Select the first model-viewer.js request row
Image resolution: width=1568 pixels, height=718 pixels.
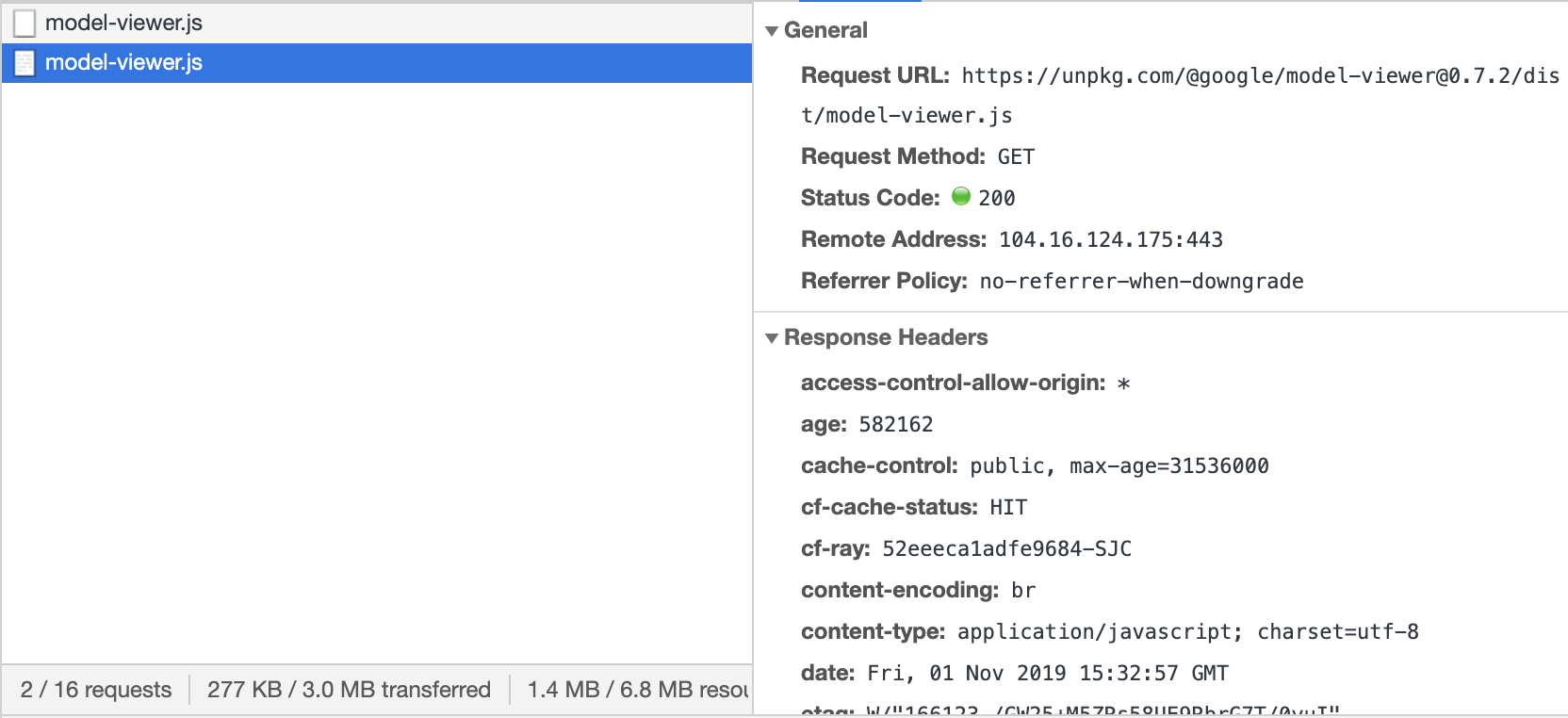point(377,23)
